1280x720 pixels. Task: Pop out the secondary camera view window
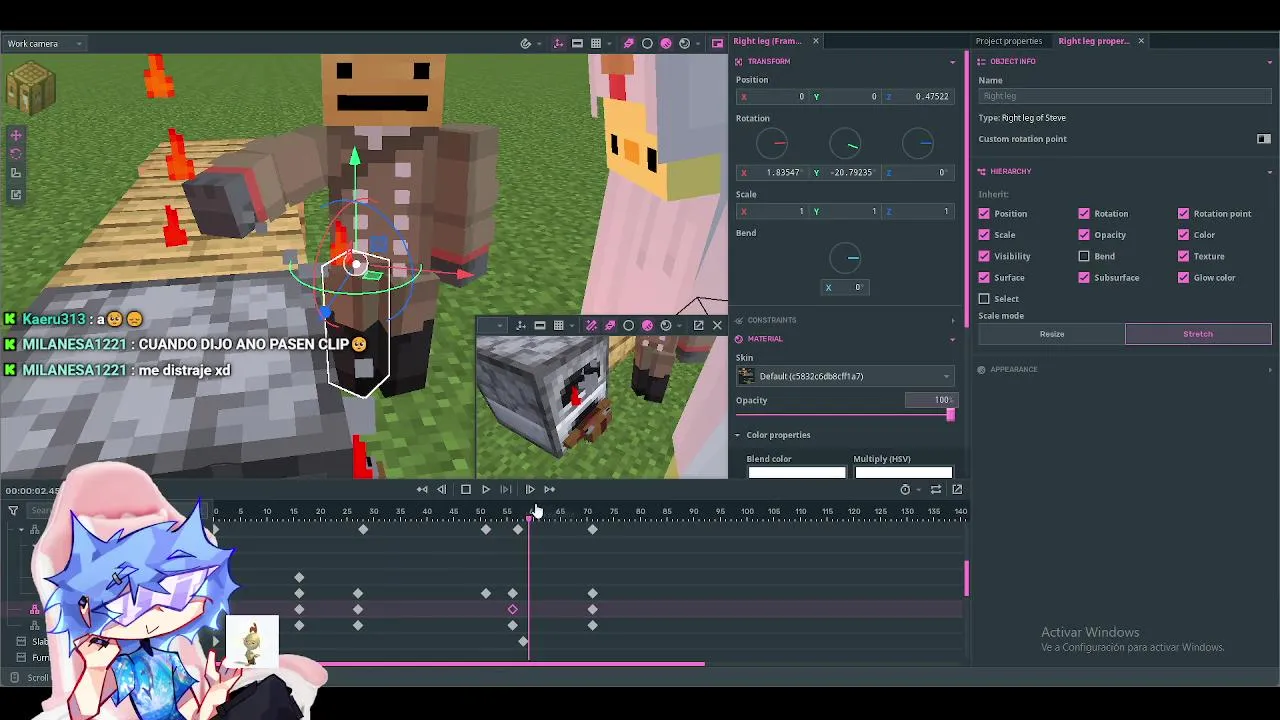[698, 325]
